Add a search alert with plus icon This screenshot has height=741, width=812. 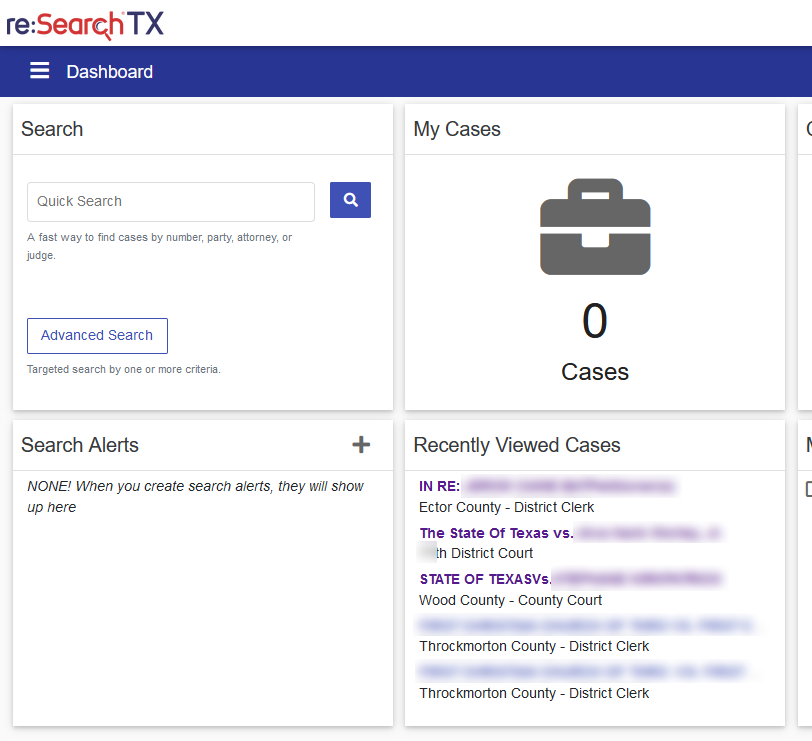[x=361, y=445]
